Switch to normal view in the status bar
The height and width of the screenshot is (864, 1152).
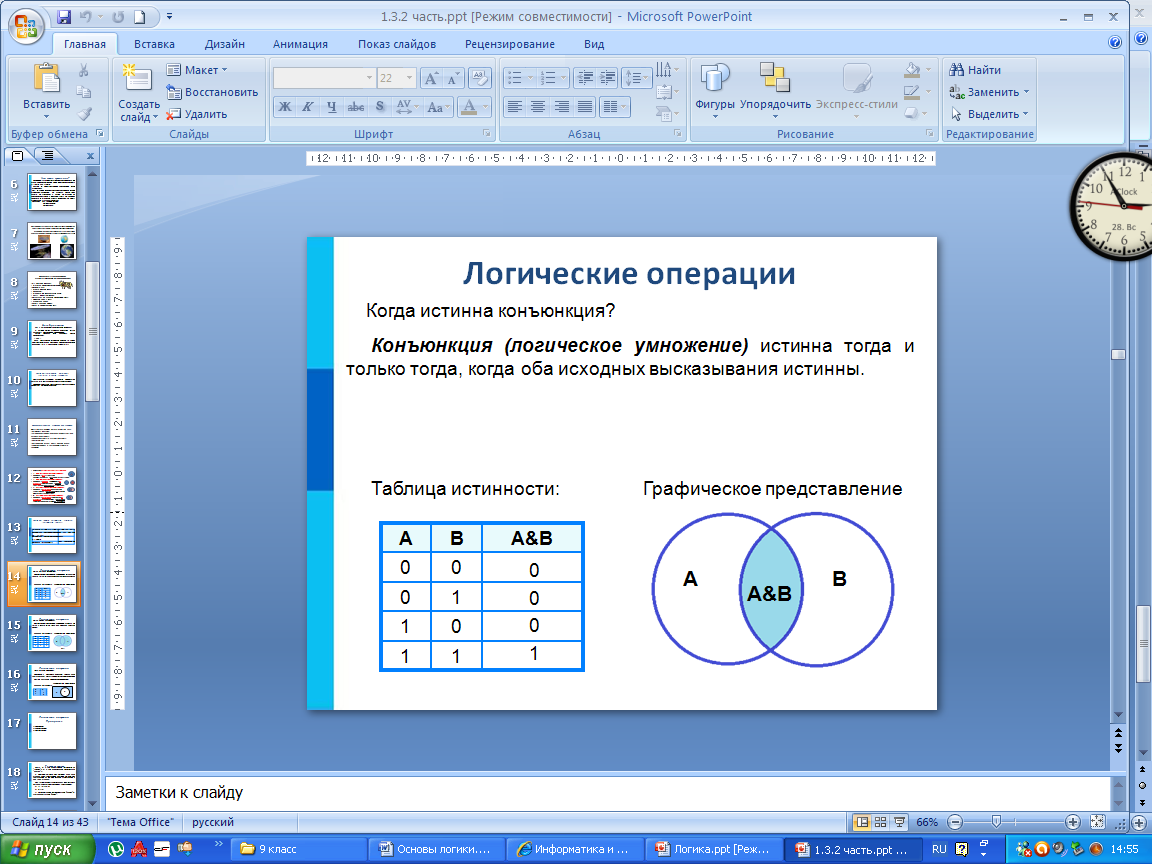[863, 822]
